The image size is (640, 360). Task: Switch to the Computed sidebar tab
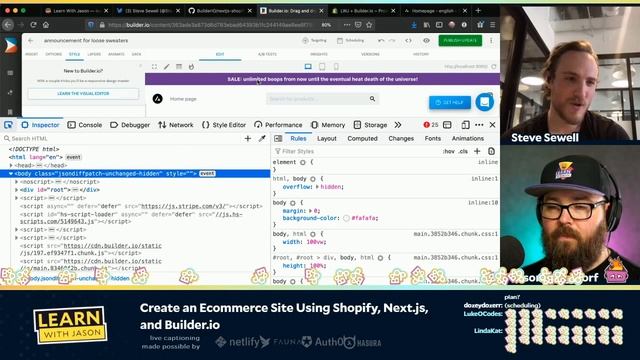coord(362,139)
